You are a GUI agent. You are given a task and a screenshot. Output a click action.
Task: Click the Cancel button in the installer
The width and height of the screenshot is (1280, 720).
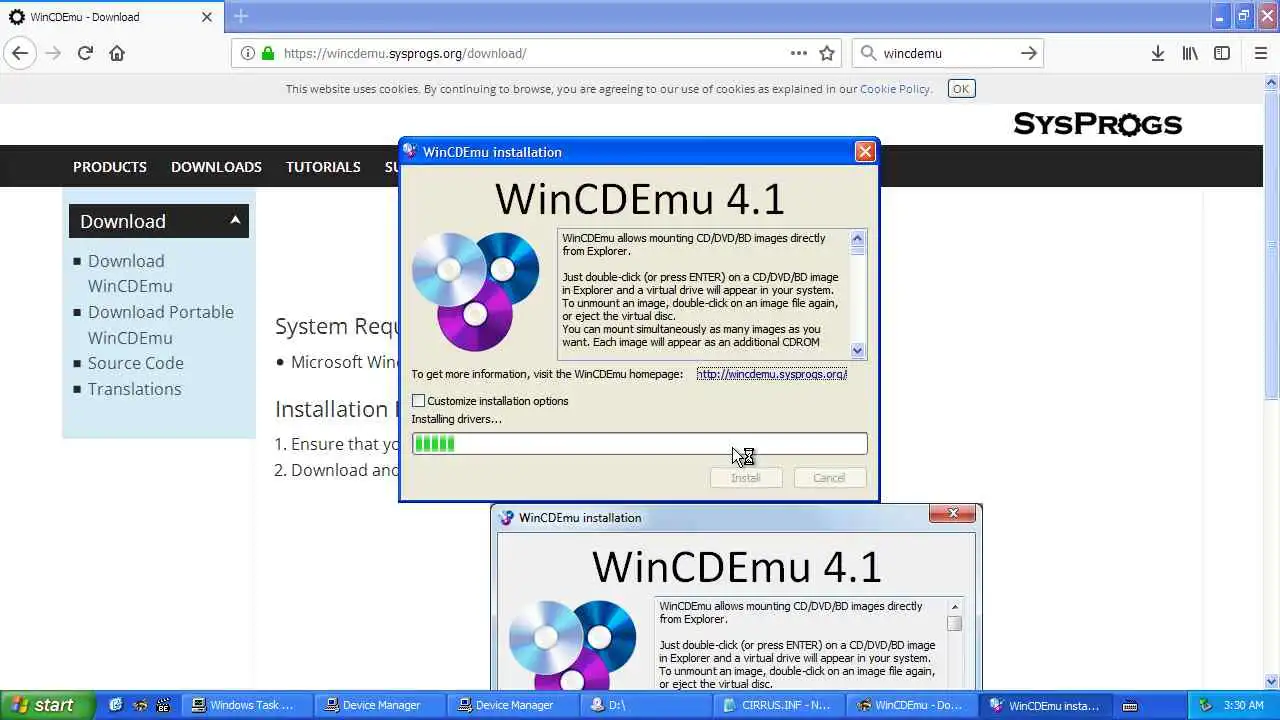click(x=829, y=478)
